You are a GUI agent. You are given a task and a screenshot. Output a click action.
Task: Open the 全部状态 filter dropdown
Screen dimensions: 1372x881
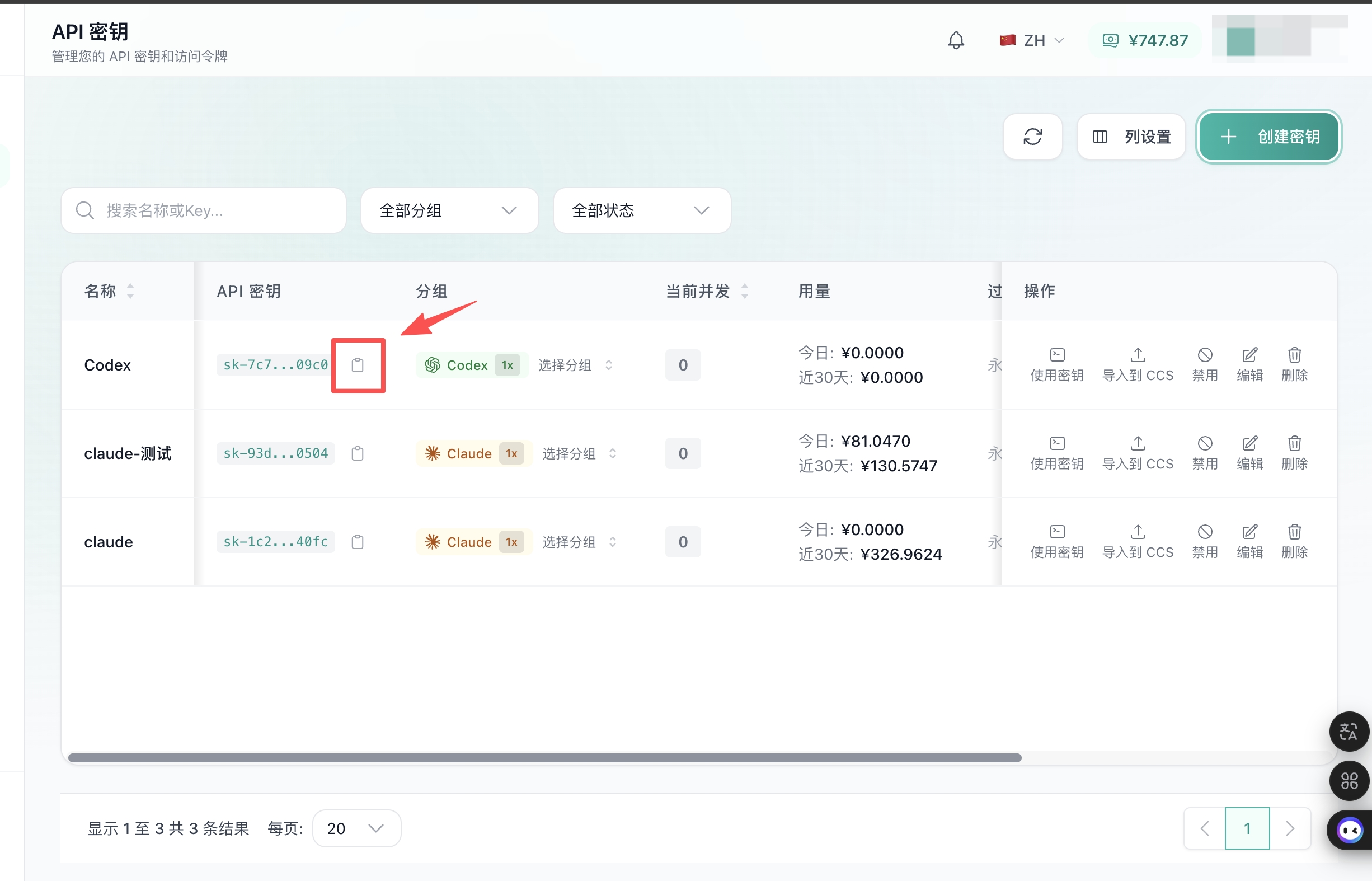coord(642,210)
